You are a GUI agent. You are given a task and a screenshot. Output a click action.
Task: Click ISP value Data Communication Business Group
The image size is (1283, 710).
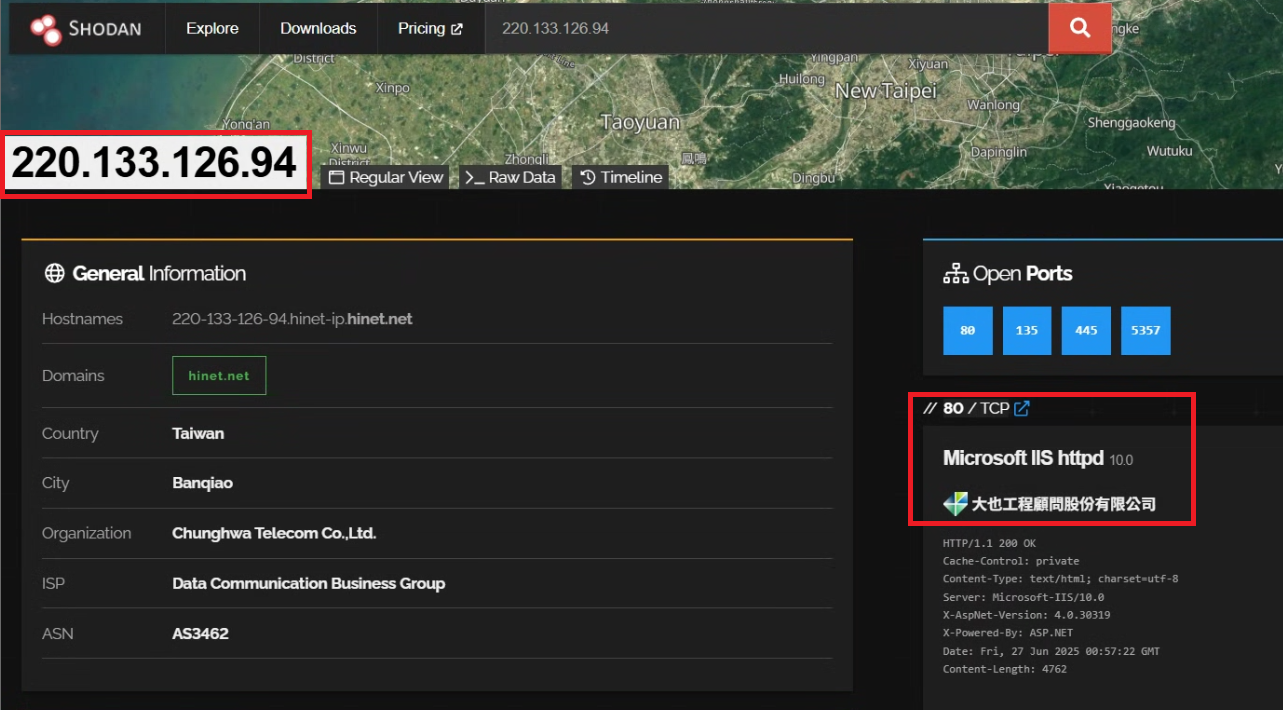coord(309,583)
